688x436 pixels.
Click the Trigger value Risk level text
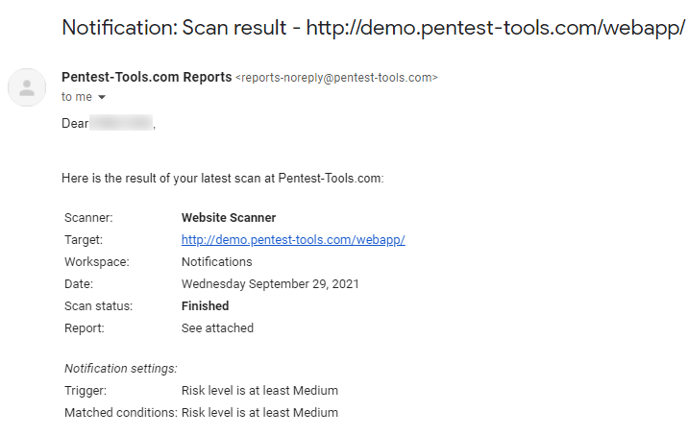[x=260, y=390]
